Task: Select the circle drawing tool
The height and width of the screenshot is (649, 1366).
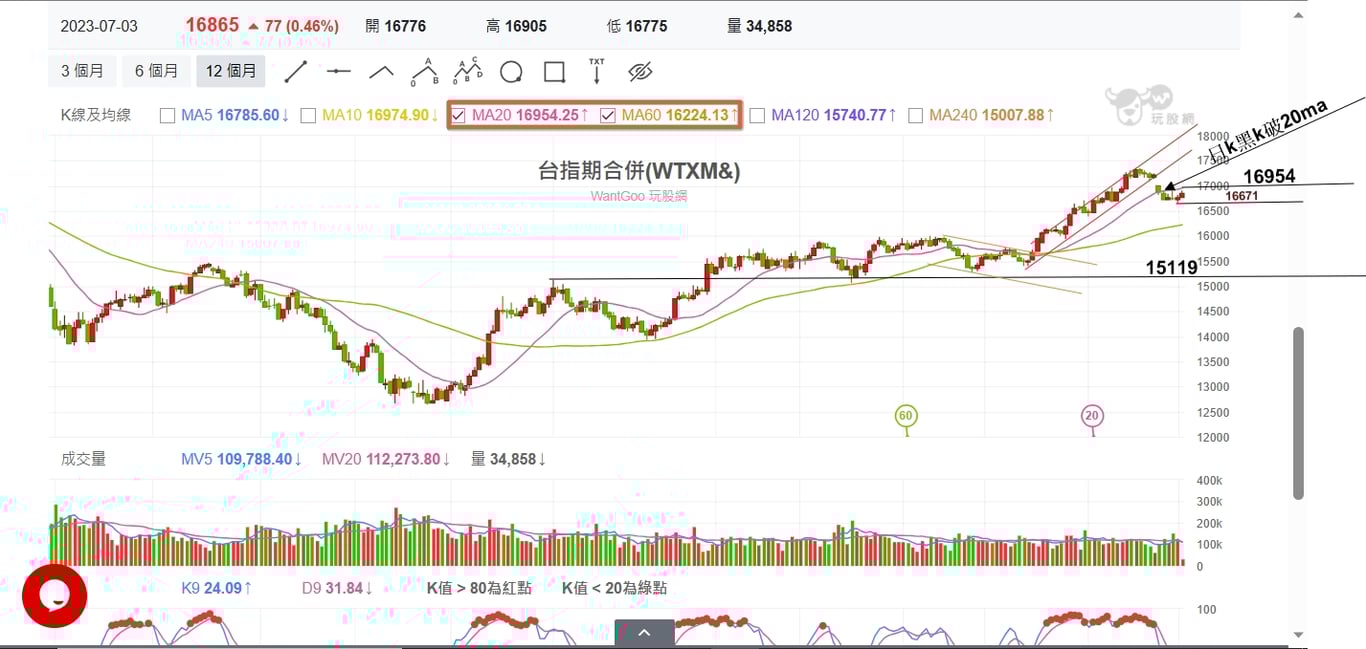Action: tap(511, 72)
